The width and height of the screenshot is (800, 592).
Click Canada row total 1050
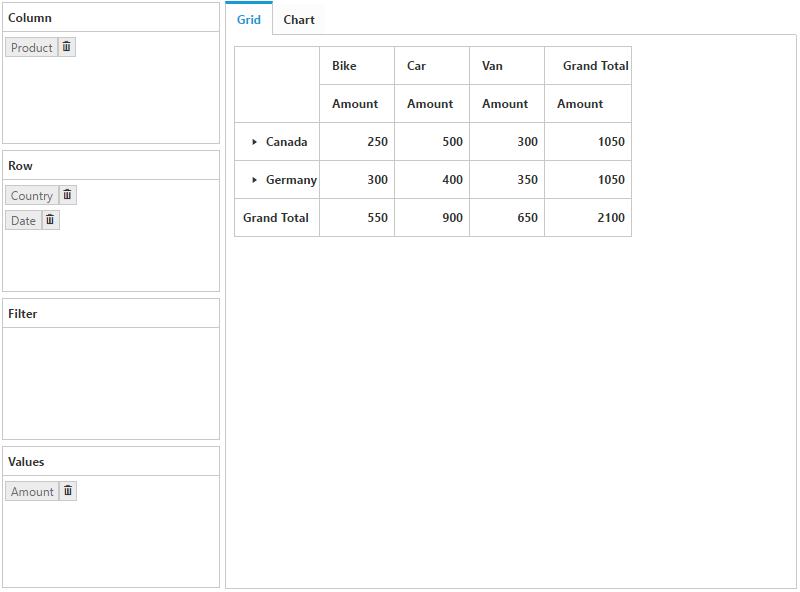[588, 142]
